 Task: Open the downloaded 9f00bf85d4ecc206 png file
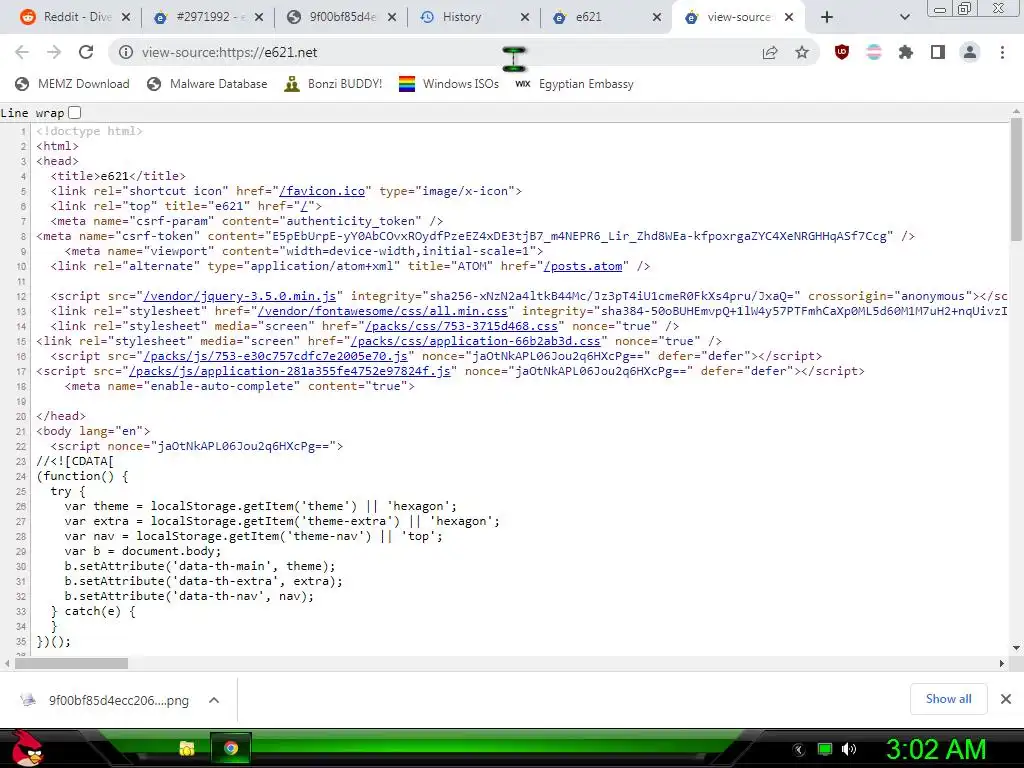[x=106, y=700]
